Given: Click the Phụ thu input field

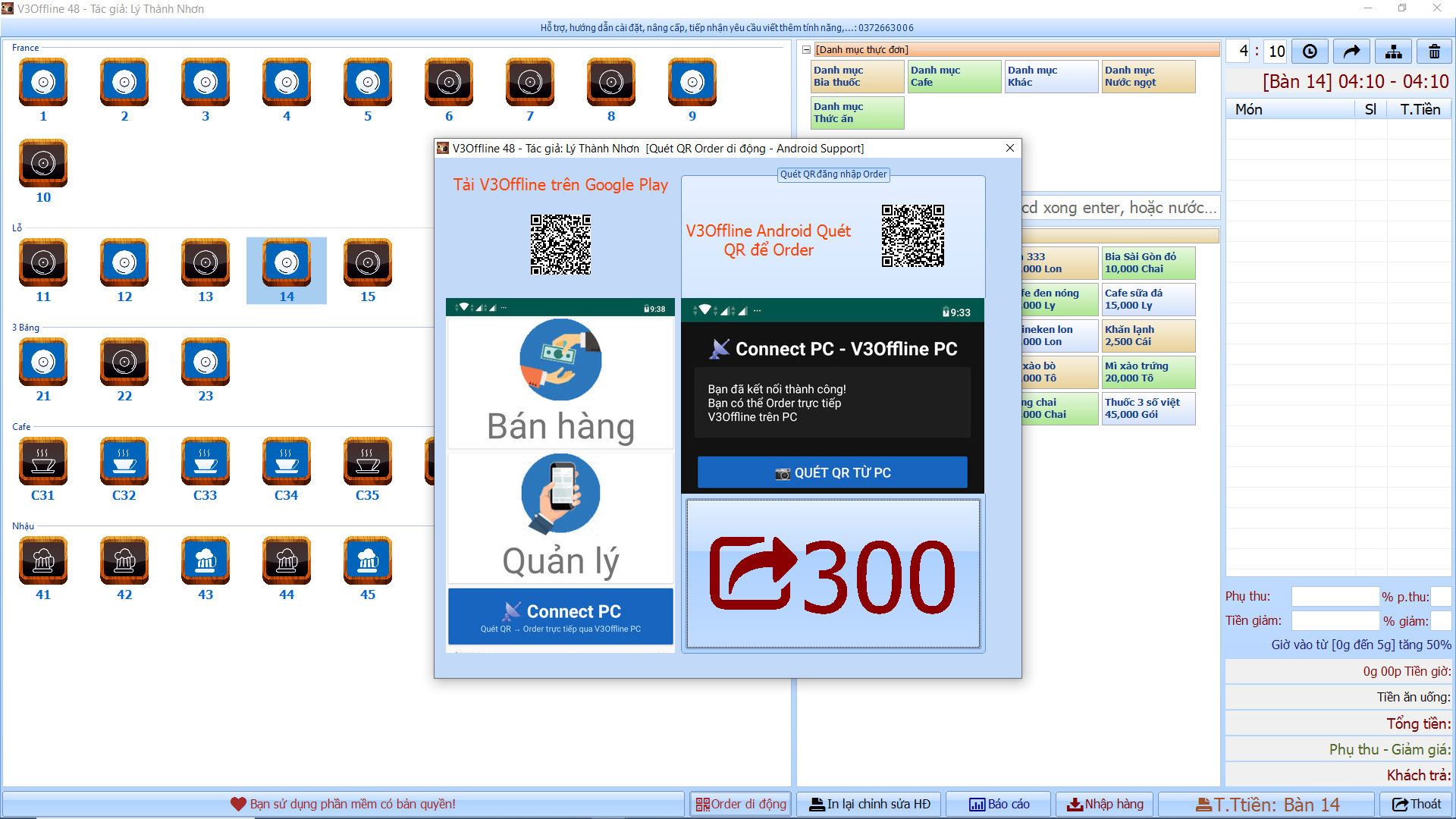Looking at the screenshot, I should 1335,597.
